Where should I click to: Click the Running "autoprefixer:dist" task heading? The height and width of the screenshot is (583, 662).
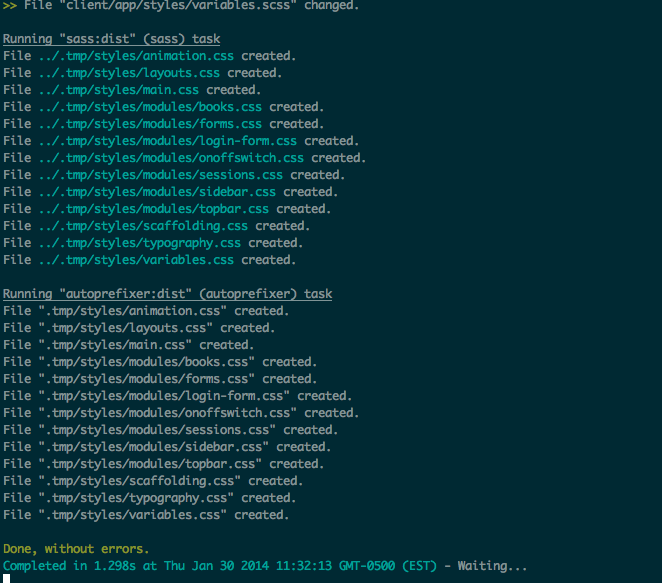[168, 294]
